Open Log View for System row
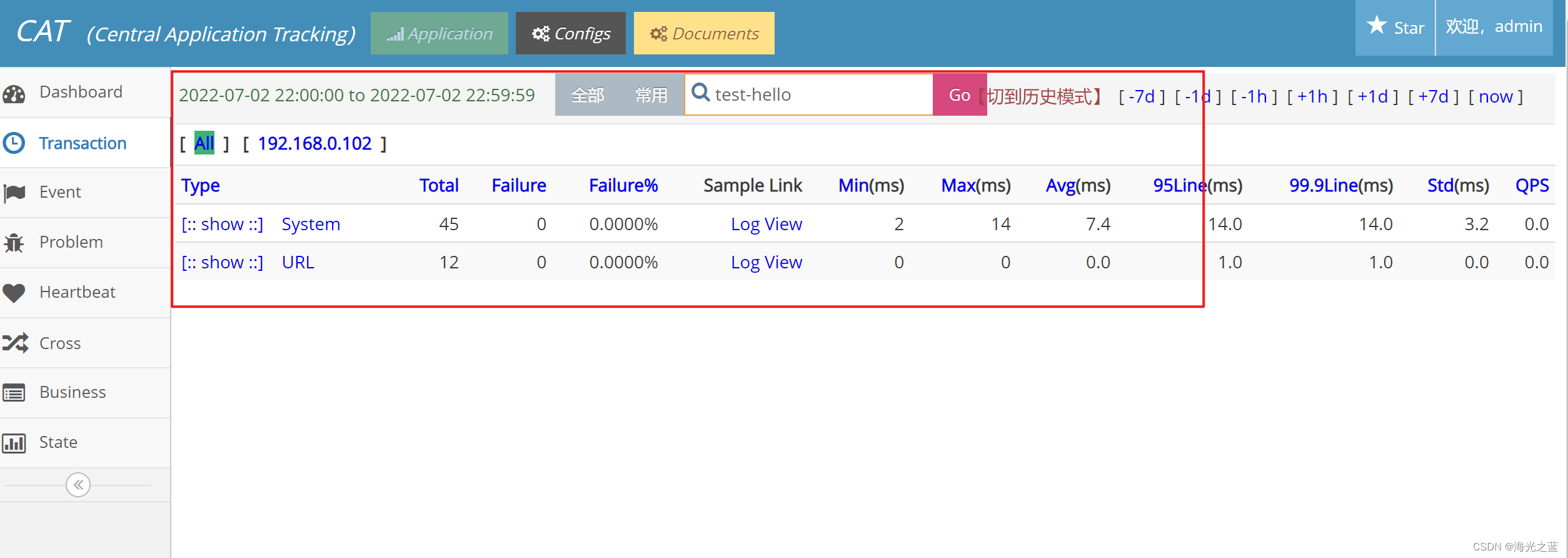Screen dimensions: 1568x558 (766, 224)
